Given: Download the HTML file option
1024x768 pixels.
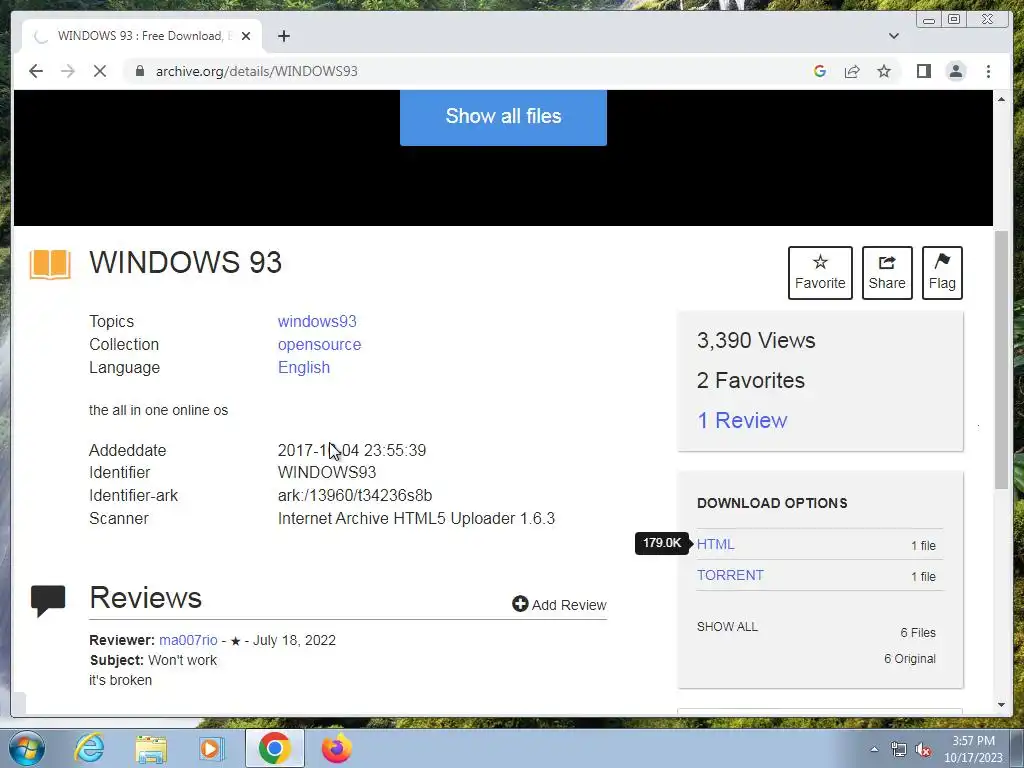Looking at the screenshot, I should click(716, 544).
